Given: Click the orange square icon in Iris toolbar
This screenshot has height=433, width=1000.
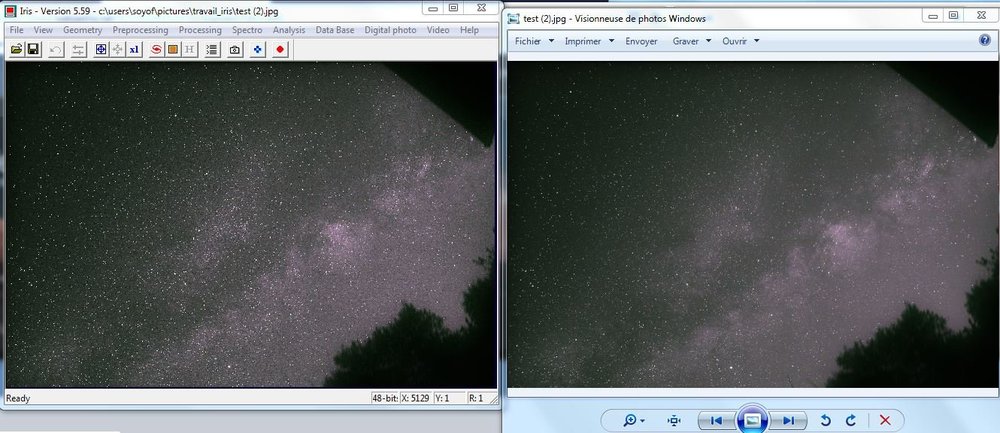Looking at the screenshot, I should coord(173,49).
